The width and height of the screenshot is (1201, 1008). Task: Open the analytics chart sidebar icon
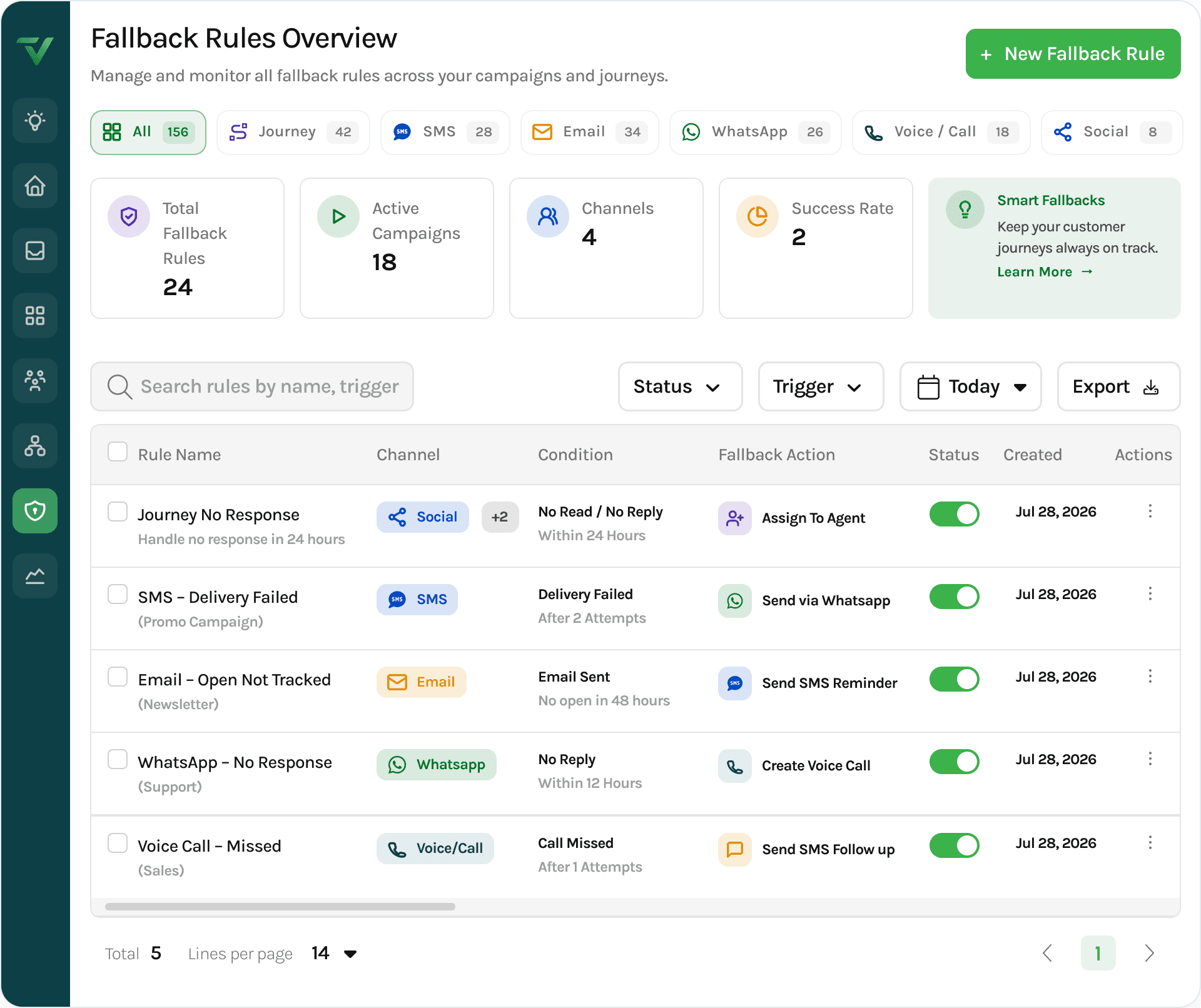(35, 576)
